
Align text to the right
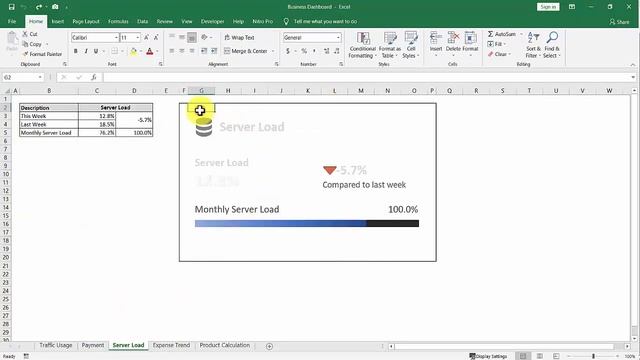click(191, 51)
